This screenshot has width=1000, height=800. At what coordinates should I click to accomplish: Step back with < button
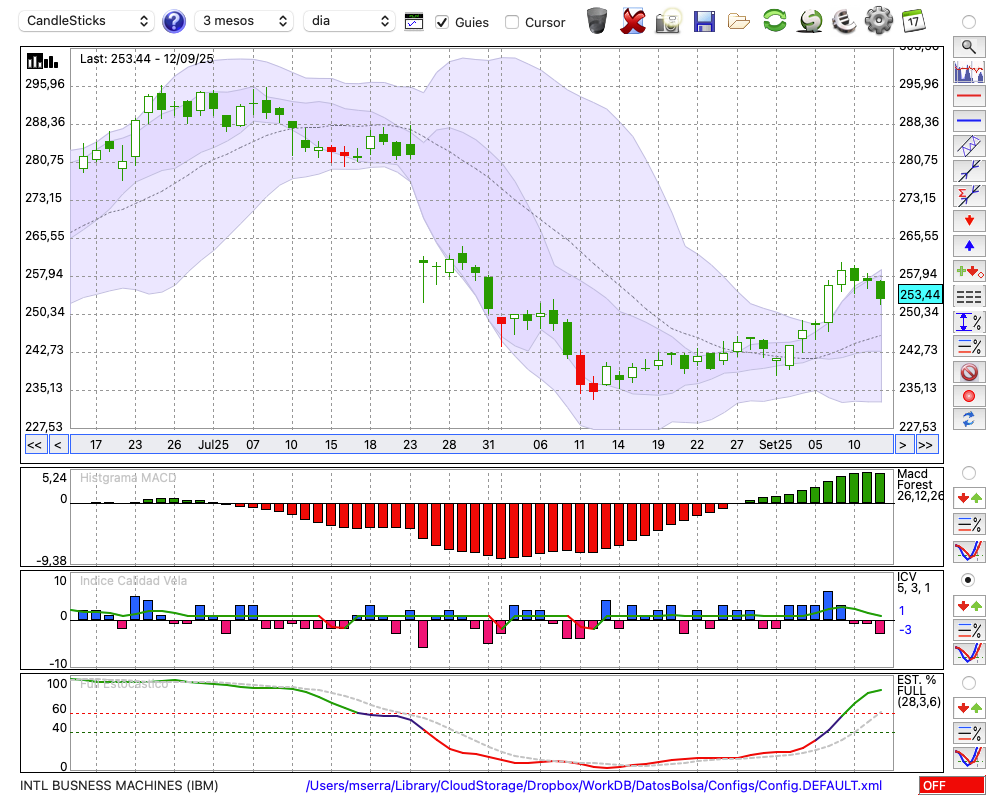click(58, 445)
